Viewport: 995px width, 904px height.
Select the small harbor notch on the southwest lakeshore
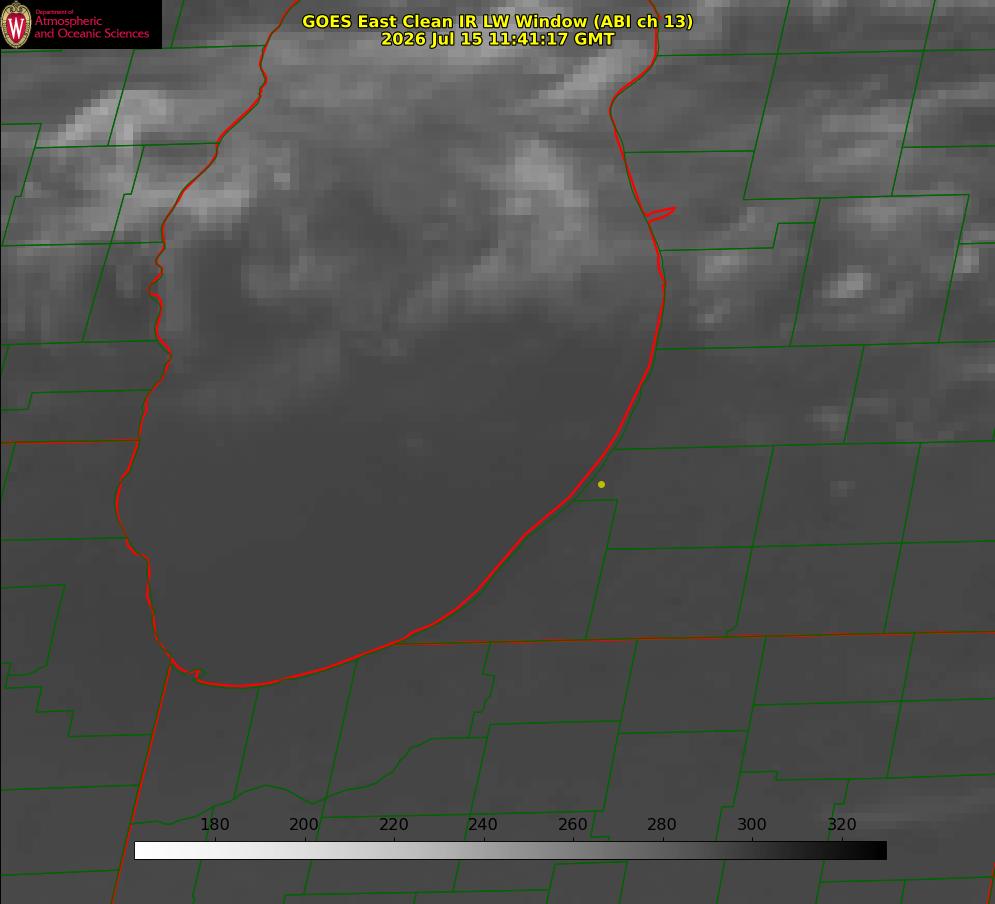point(197,674)
